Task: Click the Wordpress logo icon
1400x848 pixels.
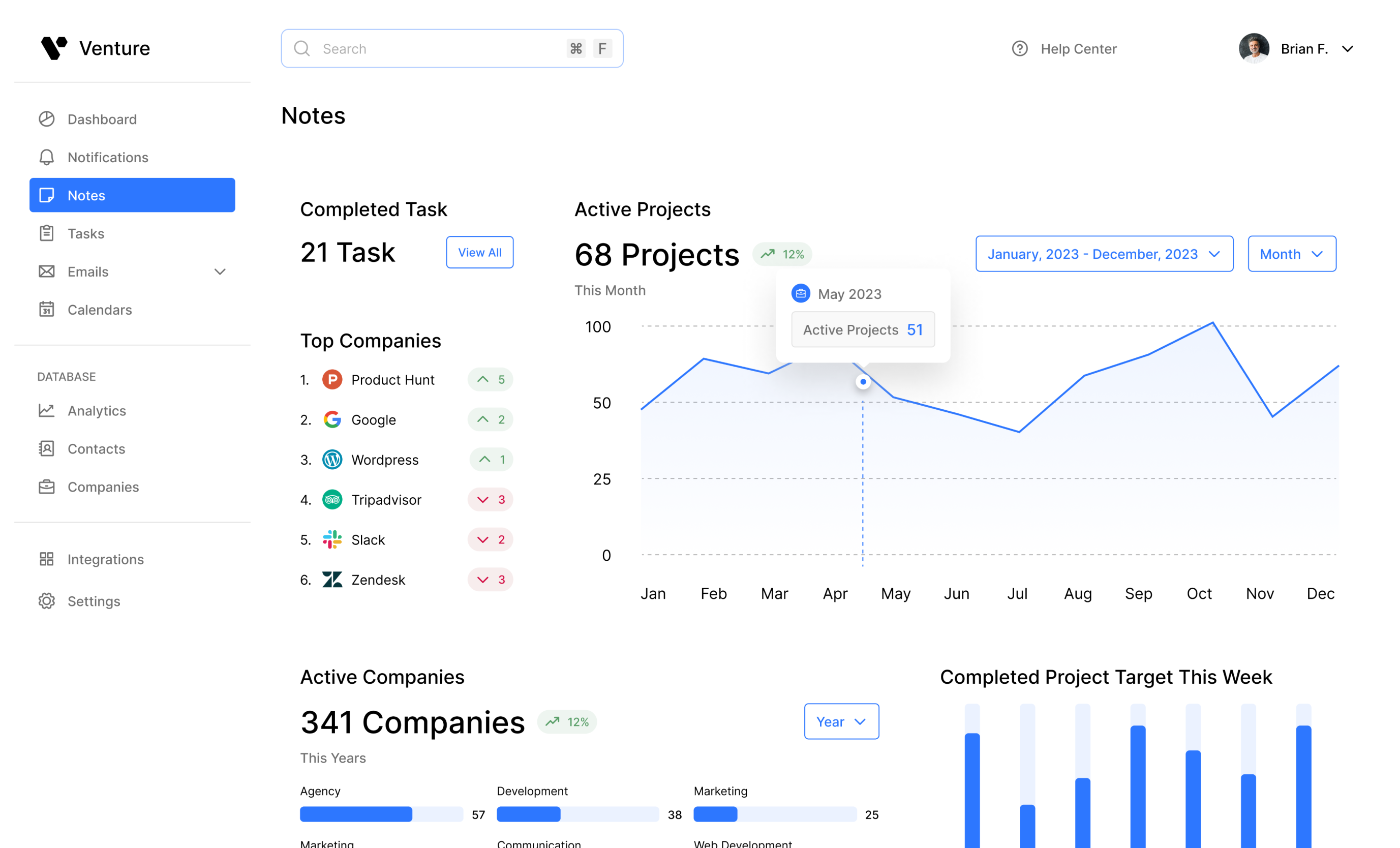Action: [332, 459]
